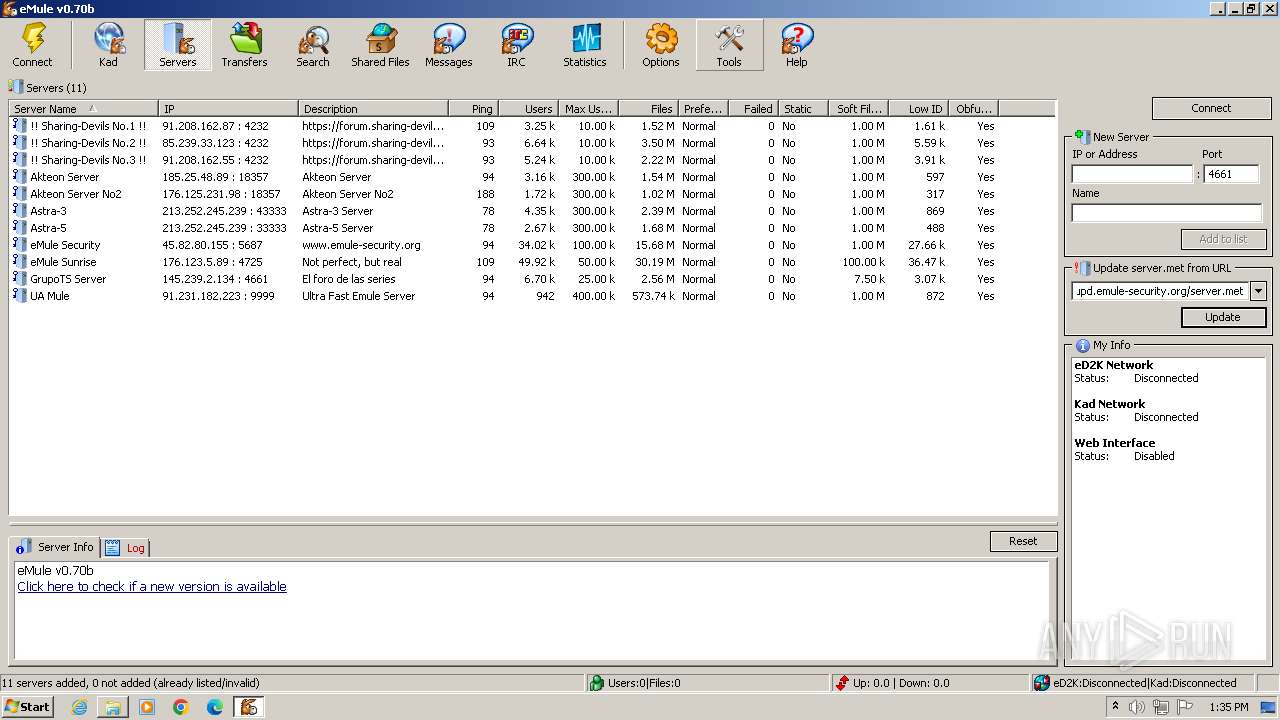This screenshot has width=1280, height=720.
Task: Sort by Static column header
Action: [803, 108]
